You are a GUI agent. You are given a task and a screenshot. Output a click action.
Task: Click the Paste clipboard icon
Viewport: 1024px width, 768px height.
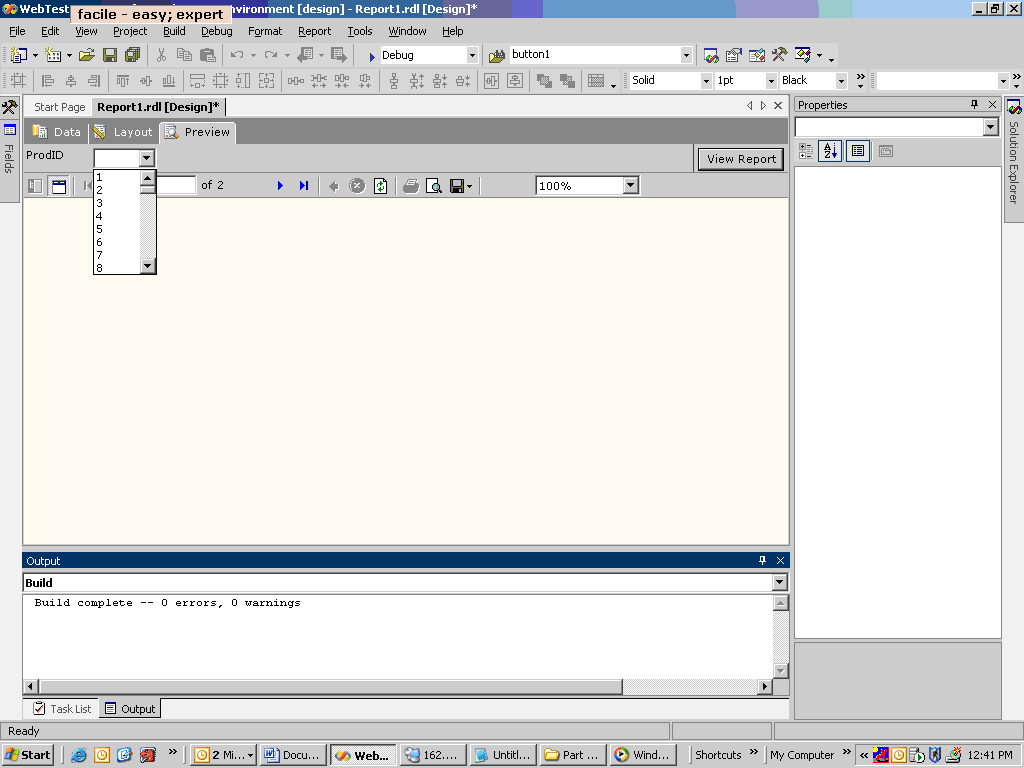coord(208,56)
